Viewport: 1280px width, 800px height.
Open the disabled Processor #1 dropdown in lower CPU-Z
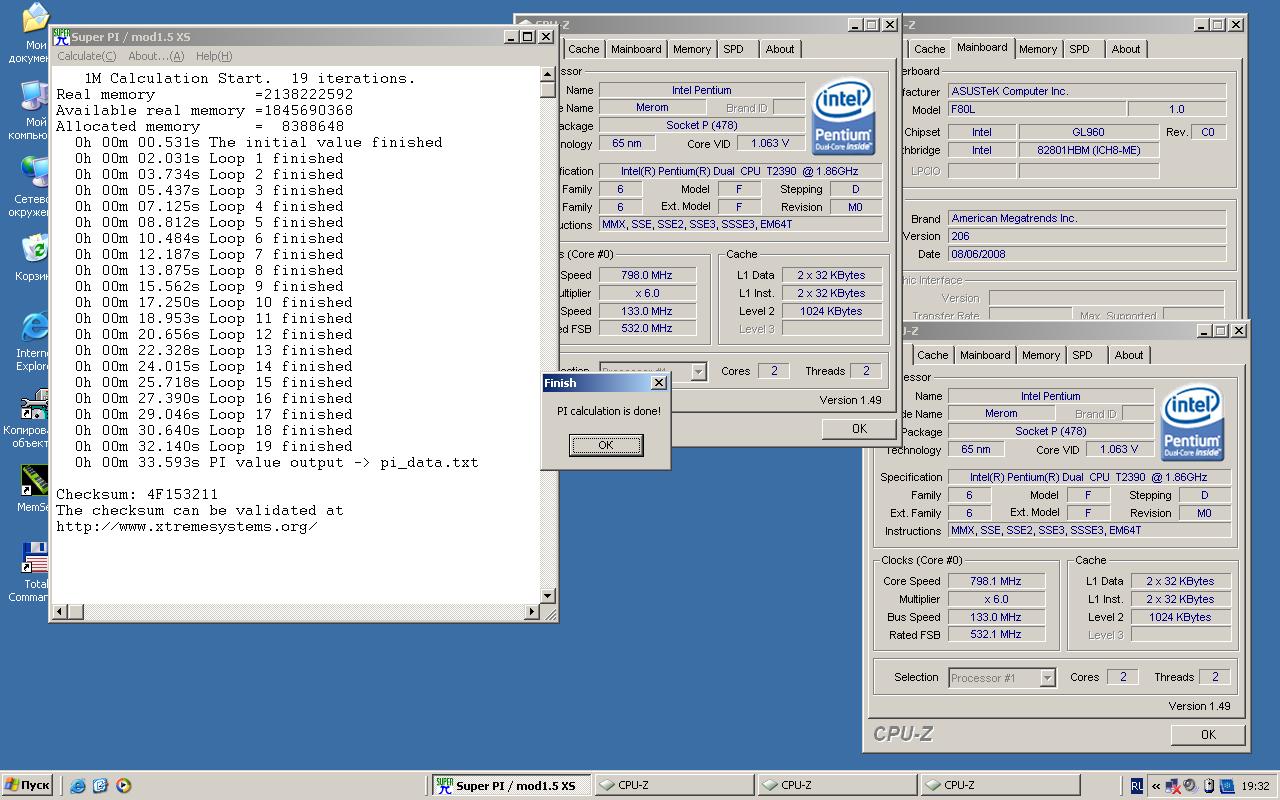1002,678
